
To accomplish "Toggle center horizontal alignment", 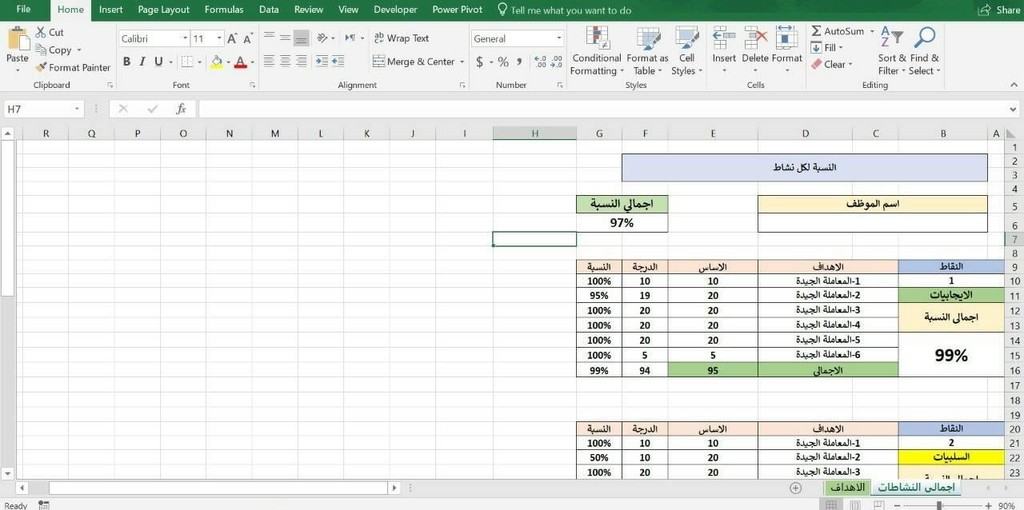I will click(285, 61).
